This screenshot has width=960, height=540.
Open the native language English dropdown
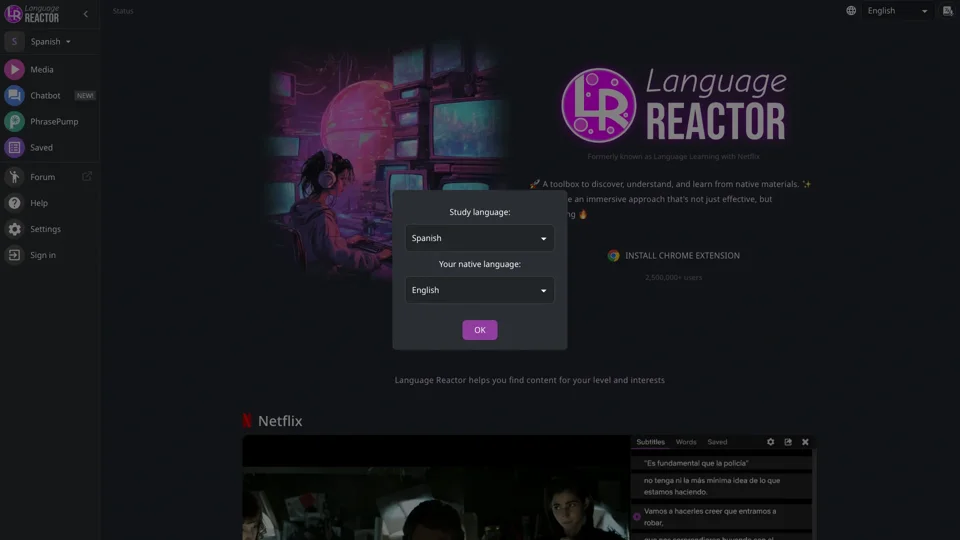(x=479, y=290)
